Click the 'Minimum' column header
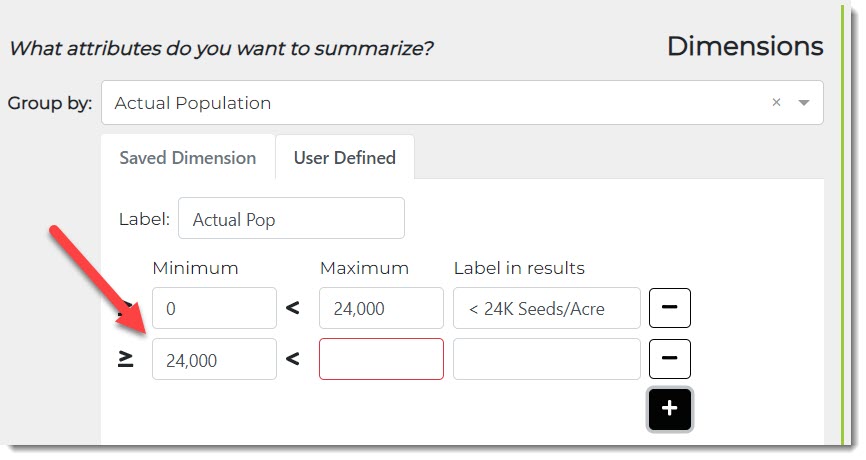The height and width of the screenshot is (460, 866). 195,268
